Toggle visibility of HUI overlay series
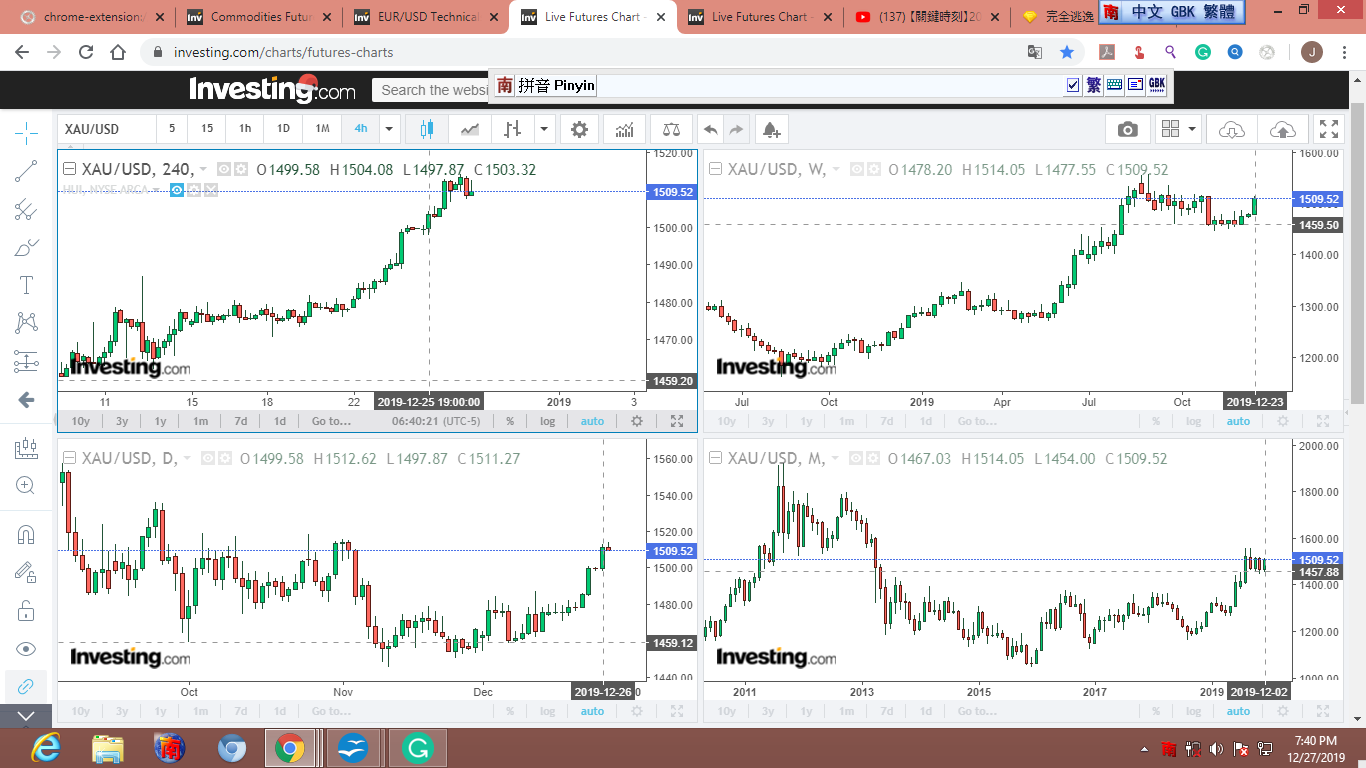The width and height of the screenshot is (1366, 768). pyautogui.click(x=177, y=189)
